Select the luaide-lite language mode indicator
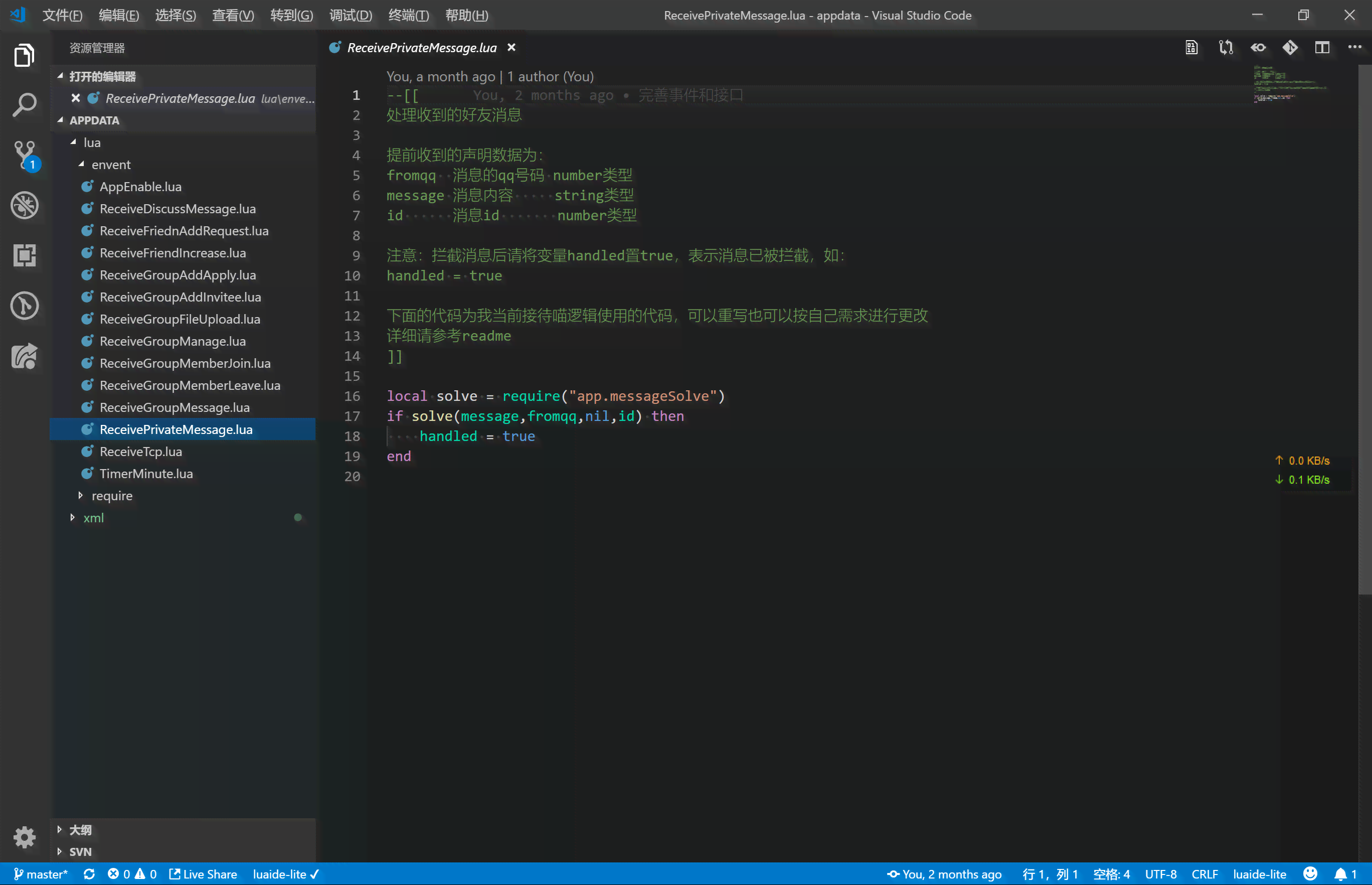 tap(1260, 874)
